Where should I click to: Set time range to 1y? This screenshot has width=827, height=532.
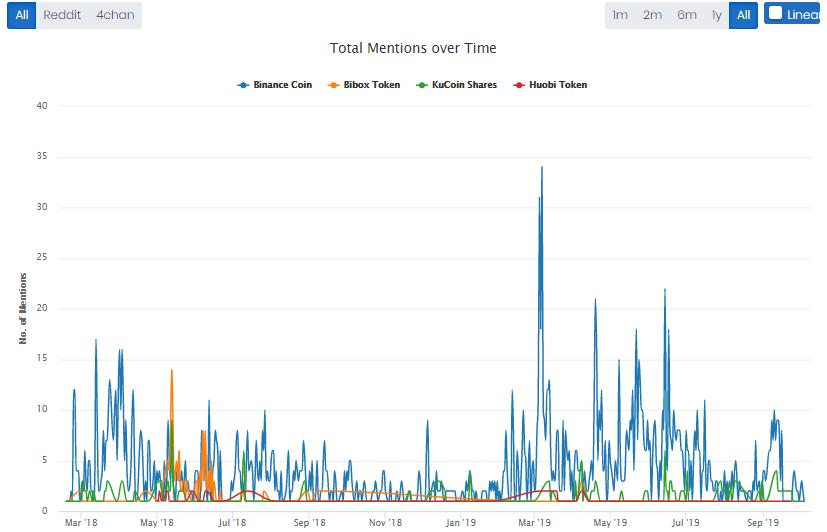click(x=716, y=15)
